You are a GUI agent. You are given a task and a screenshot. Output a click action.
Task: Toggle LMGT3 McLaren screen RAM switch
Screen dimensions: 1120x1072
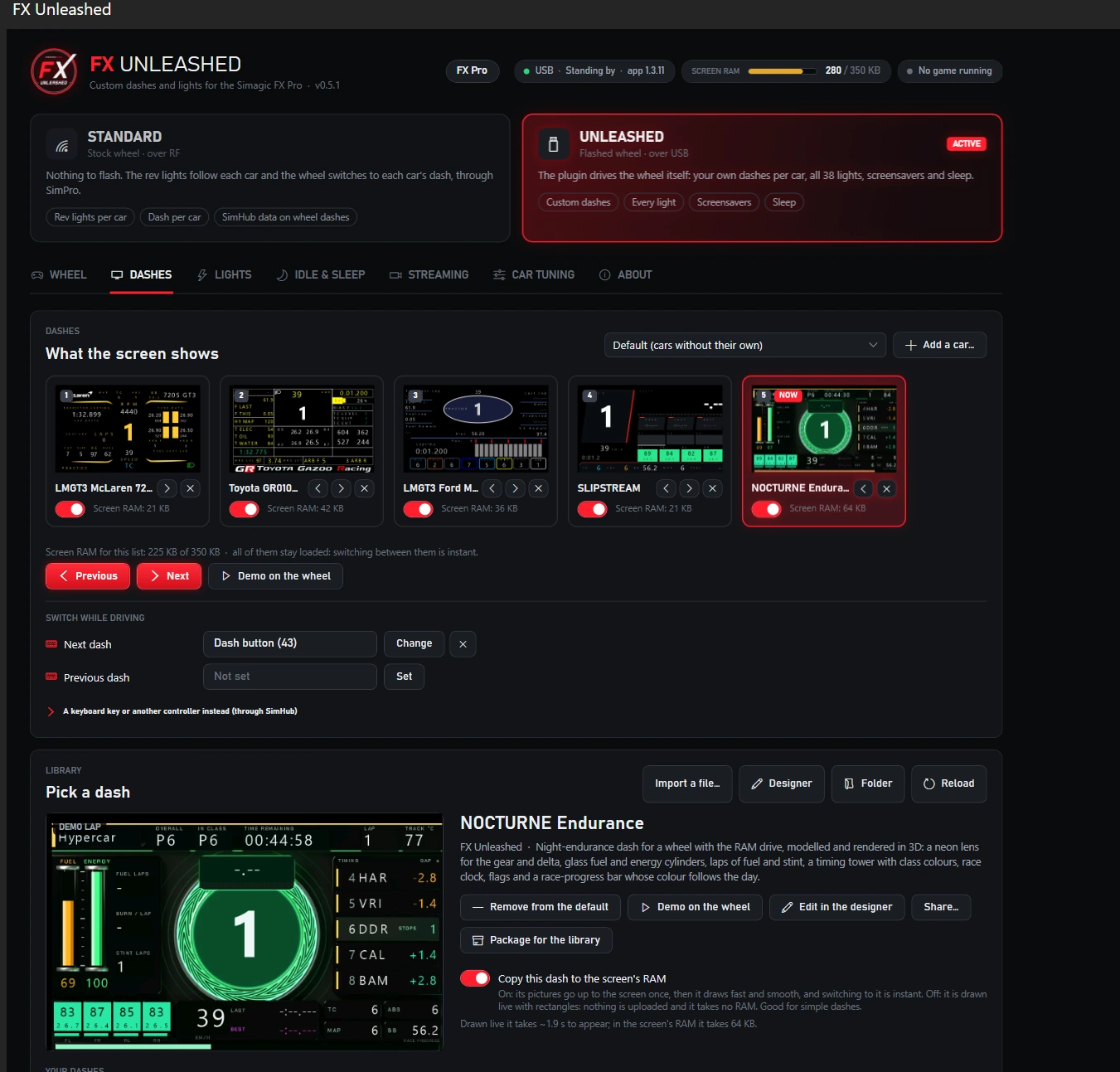coord(70,509)
